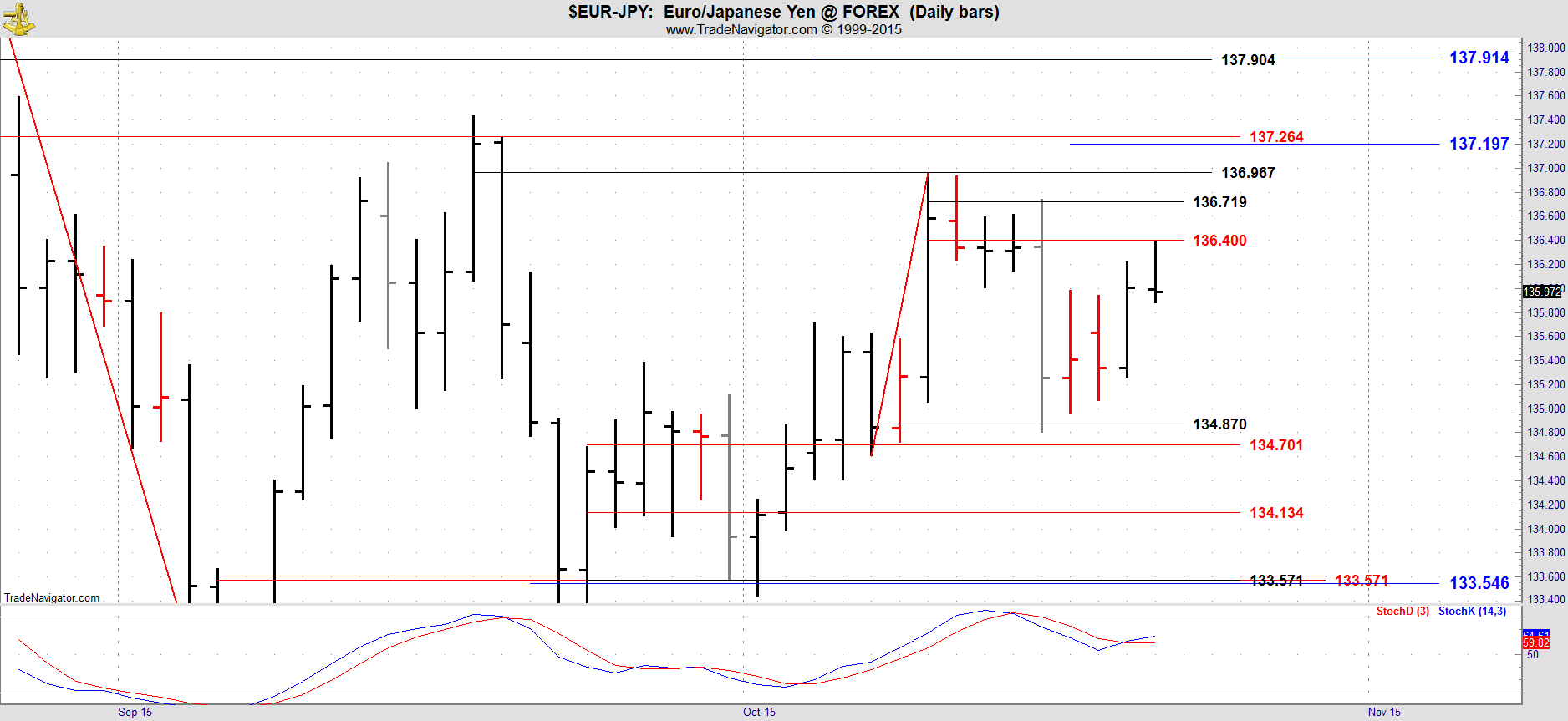
Task: Select the 134.870 support level label
Action: [x=1219, y=424]
